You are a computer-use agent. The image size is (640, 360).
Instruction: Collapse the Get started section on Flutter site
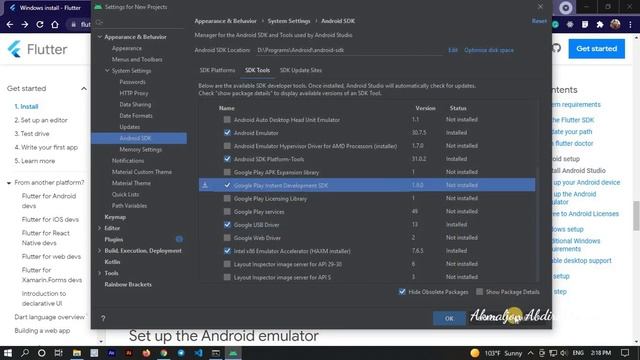coord(84,89)
